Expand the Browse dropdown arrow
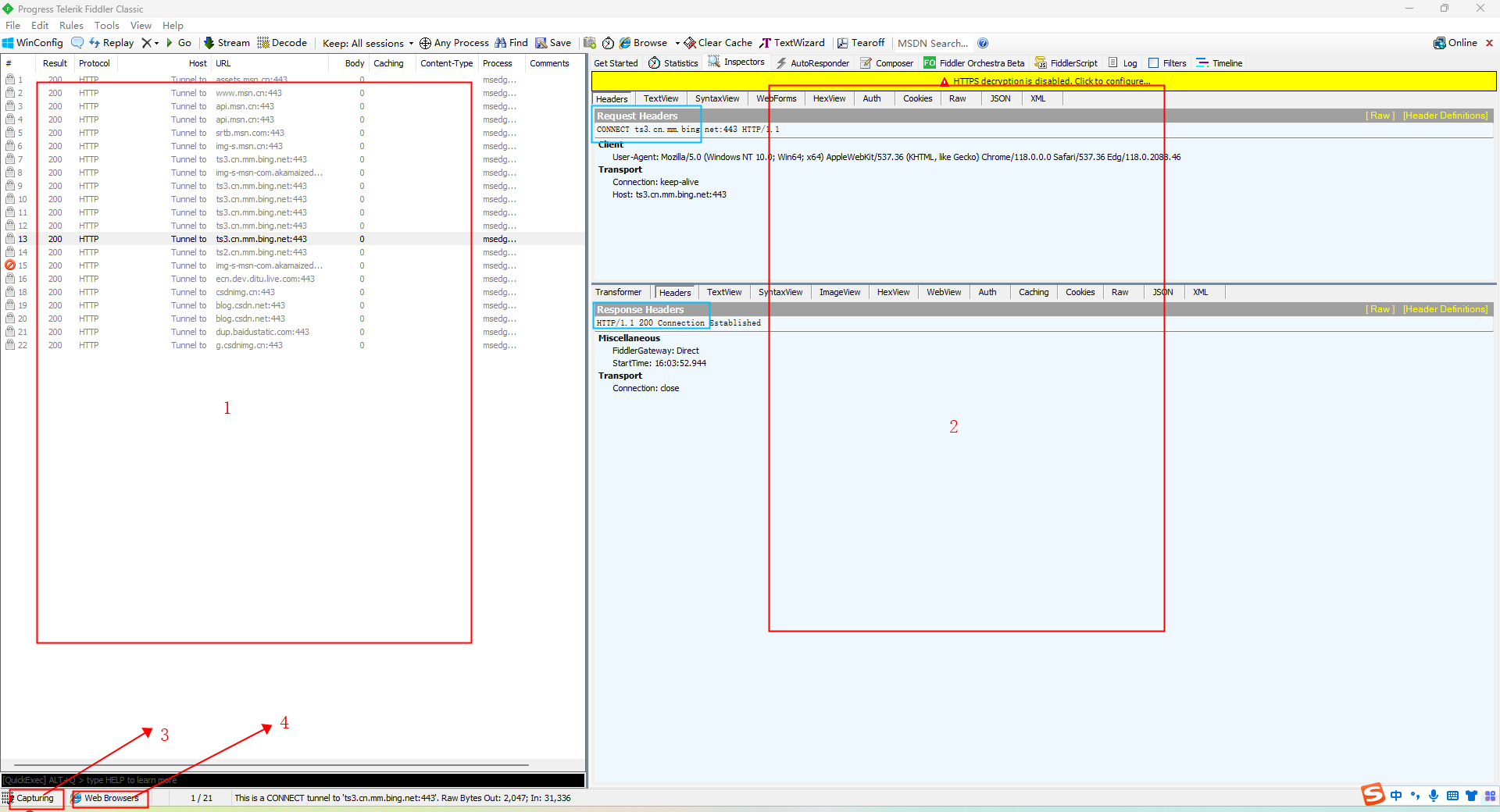Image resolution: width=1500 pixels, height=812 pixels. [x=677, y=43]
